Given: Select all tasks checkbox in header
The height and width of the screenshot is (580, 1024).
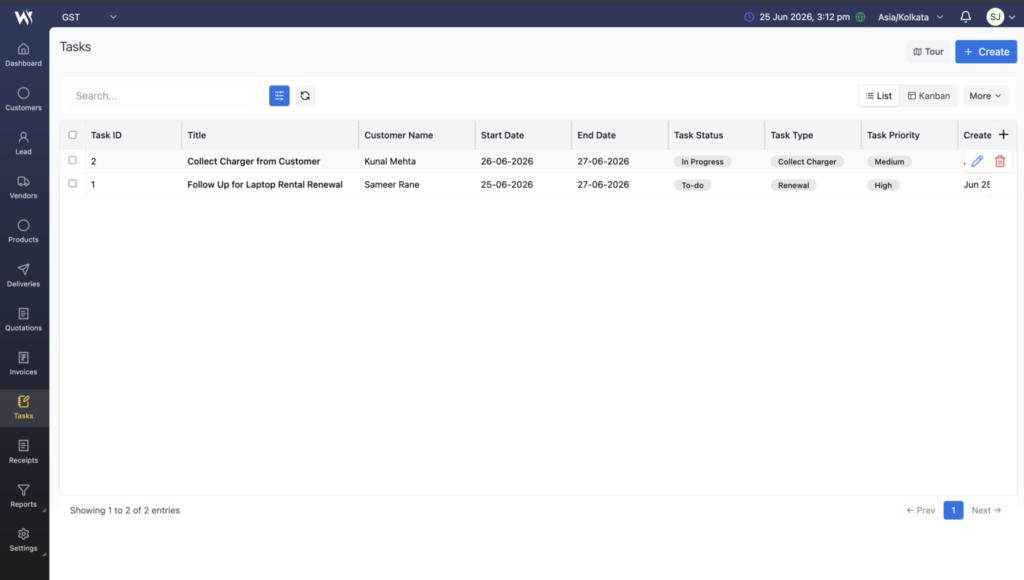Looking at the screenshot, I should 72,135.
